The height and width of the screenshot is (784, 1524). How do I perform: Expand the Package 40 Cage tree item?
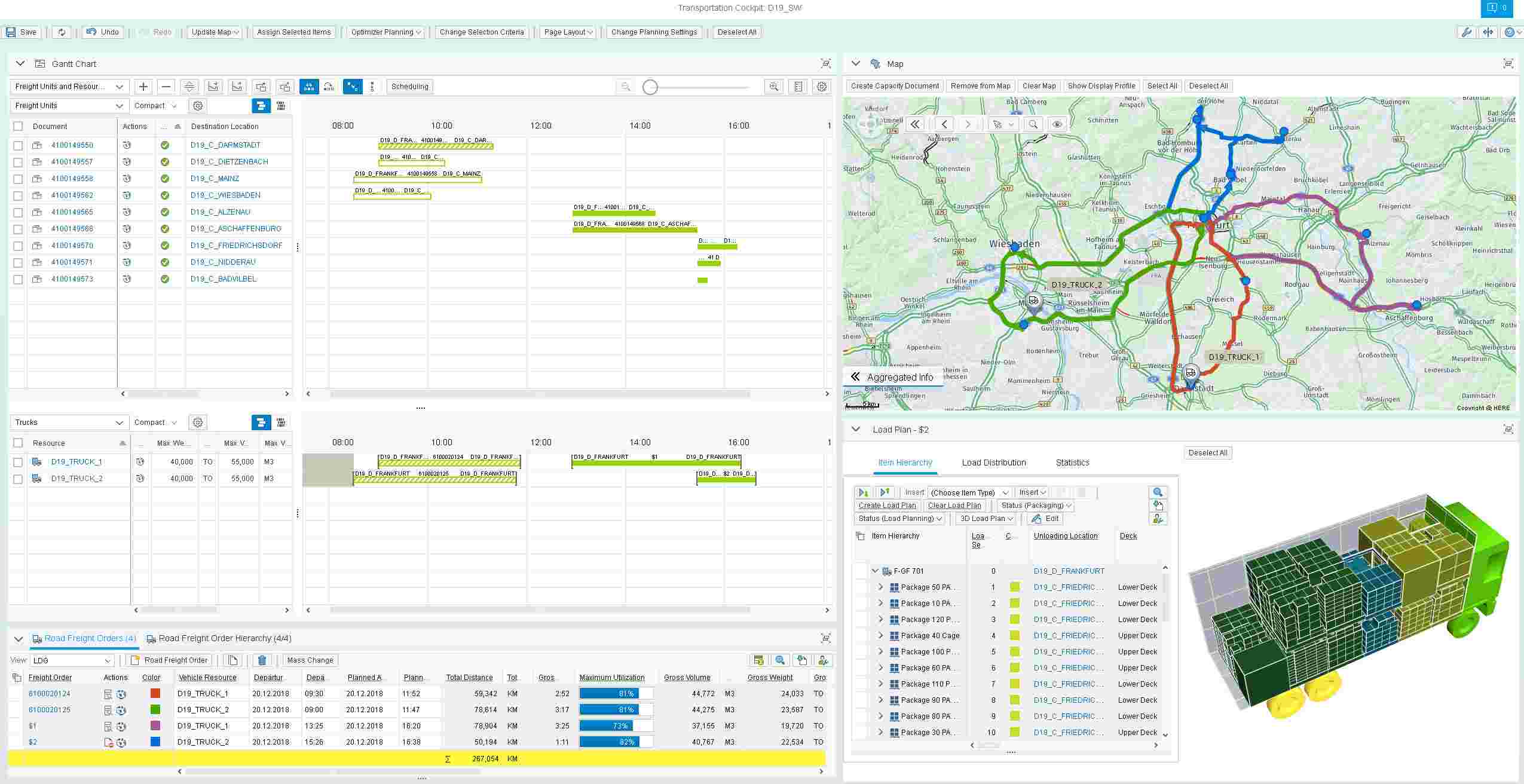pos(880,636)
